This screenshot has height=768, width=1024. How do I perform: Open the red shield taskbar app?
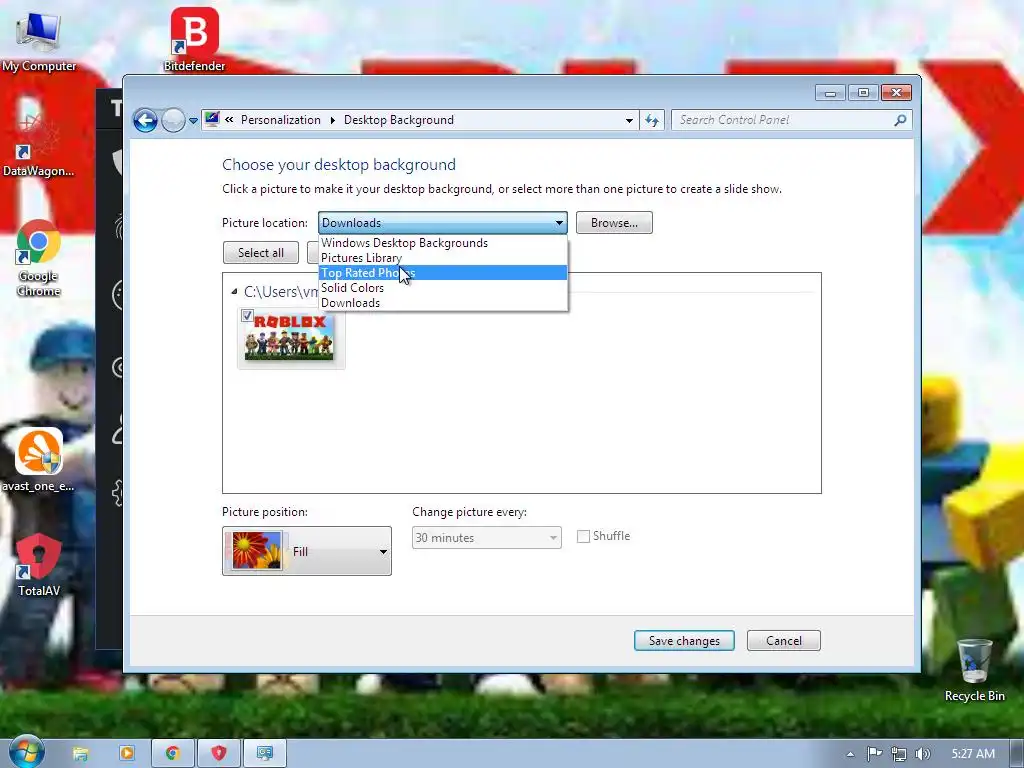coord(219,753)
